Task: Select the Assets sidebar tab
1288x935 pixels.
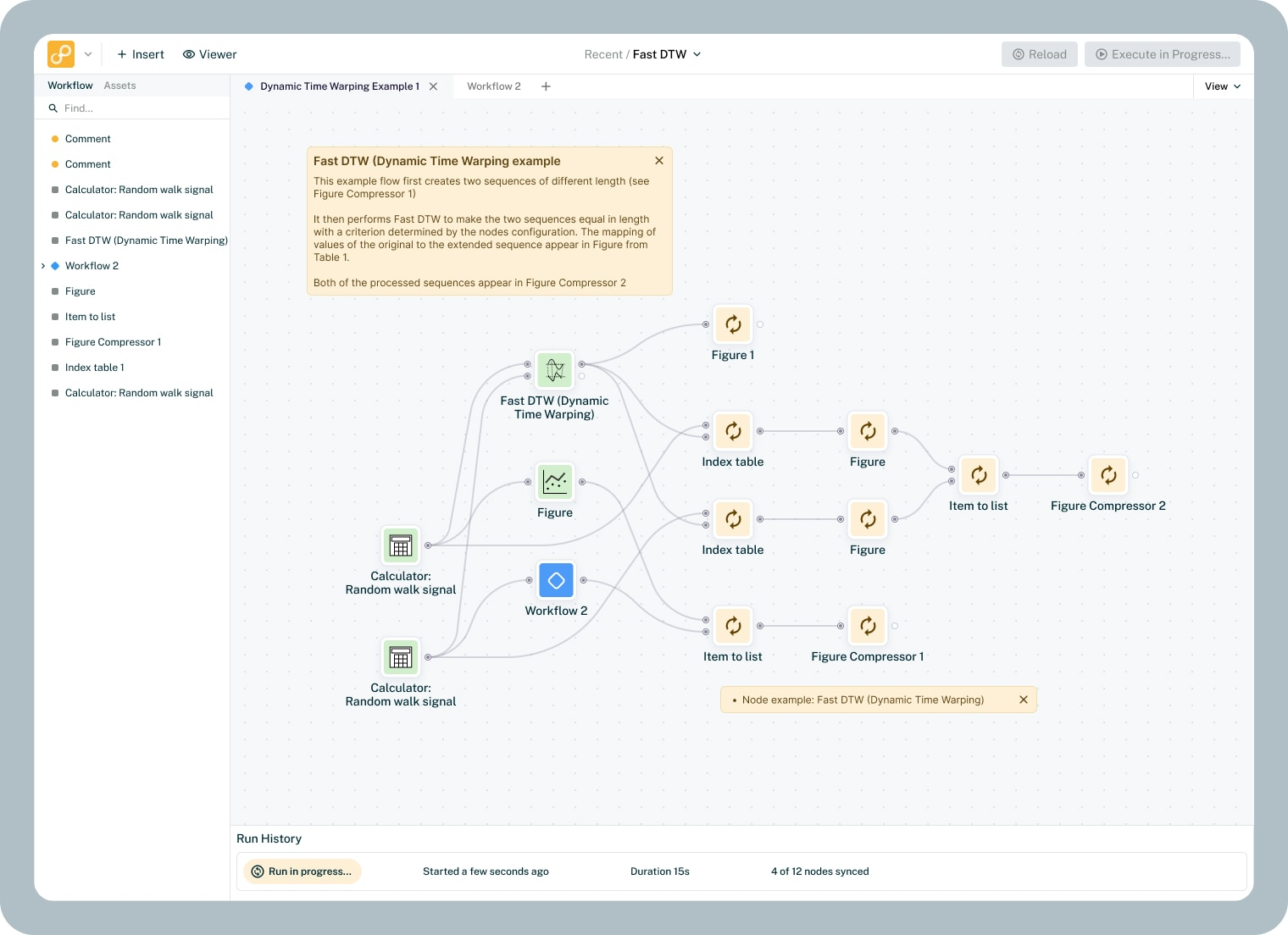Action: 119,86
